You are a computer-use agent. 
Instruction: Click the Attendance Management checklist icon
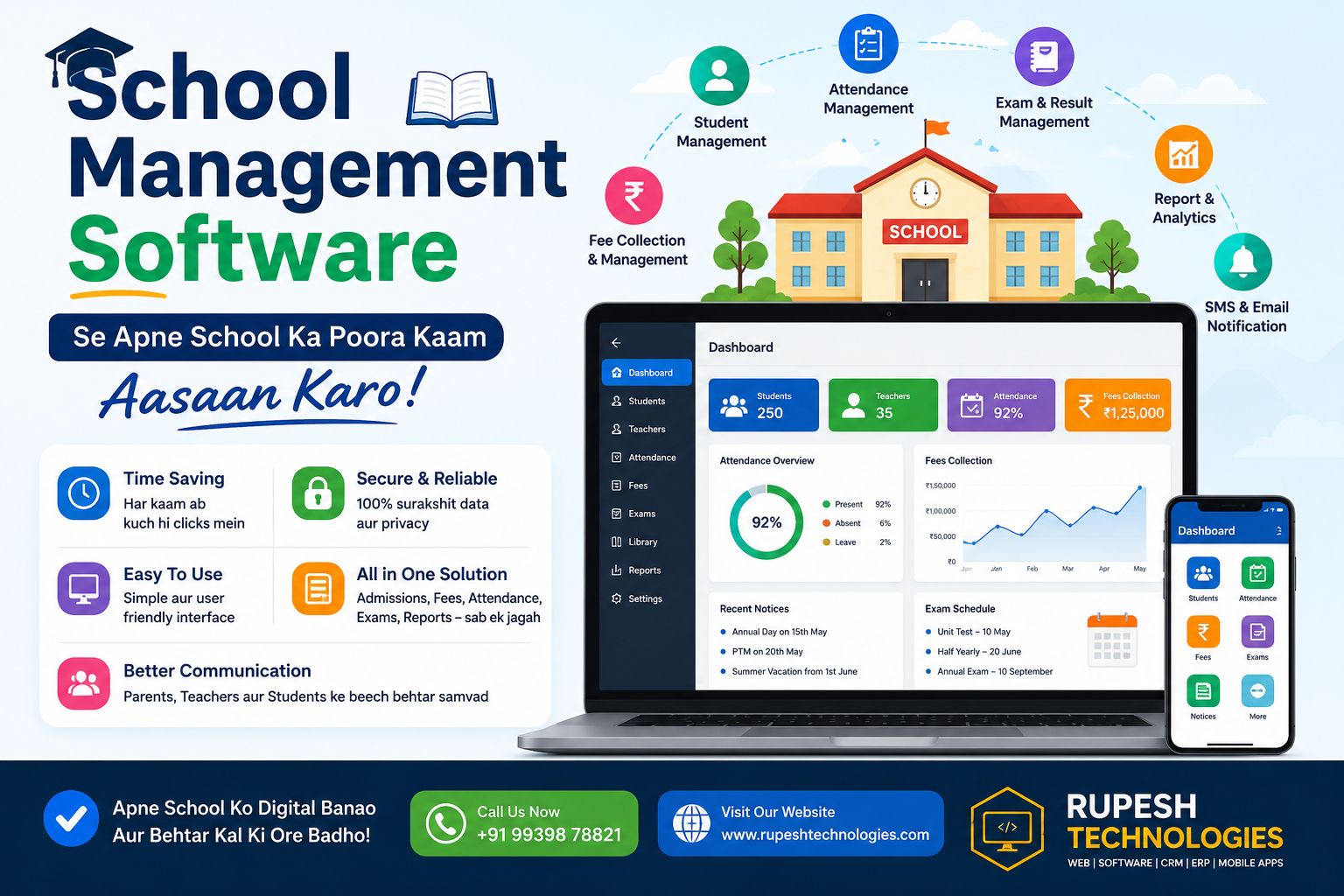pos(868,44)
